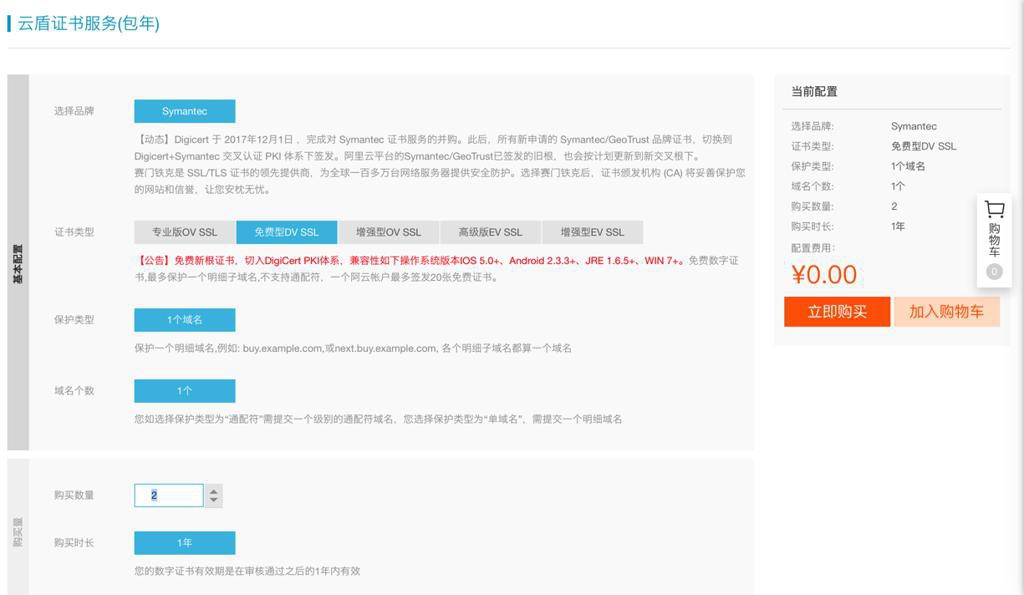Click 购买数量 value 2 in summary
The height and width of the screenshot is (595, 1024).
point(894,206)
